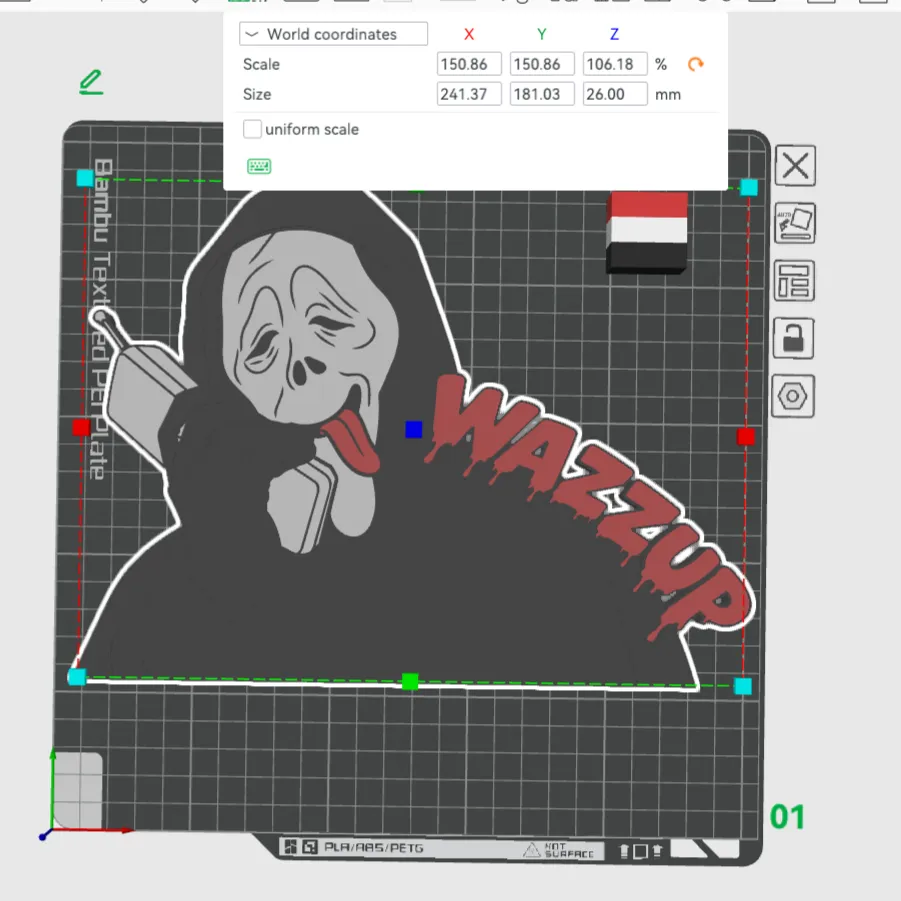The height and width of the screenshot is (901, 901).
Task: Click the Size row label
Action: tap(257, 94)
